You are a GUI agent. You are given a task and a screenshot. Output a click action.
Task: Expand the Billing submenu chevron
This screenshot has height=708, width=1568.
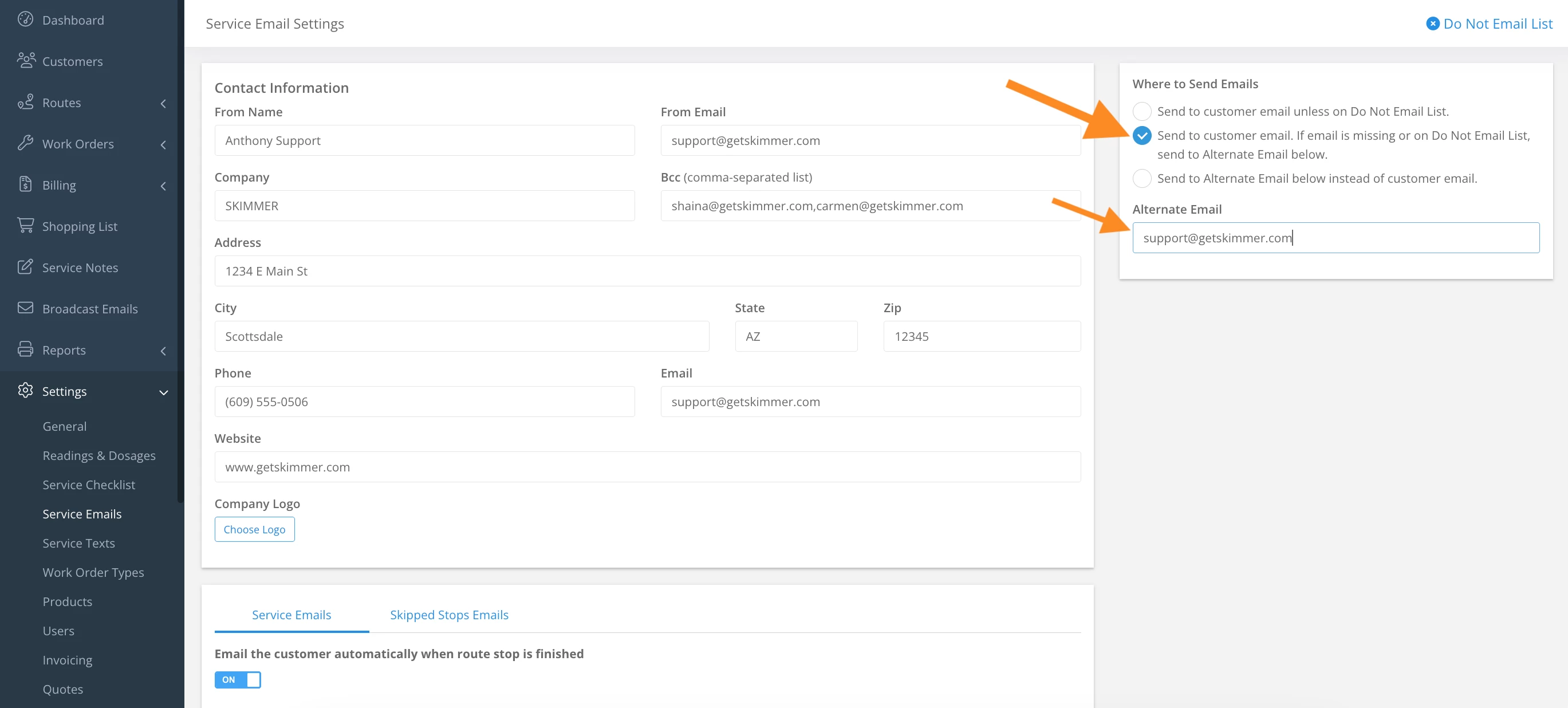tap(163, 186)
